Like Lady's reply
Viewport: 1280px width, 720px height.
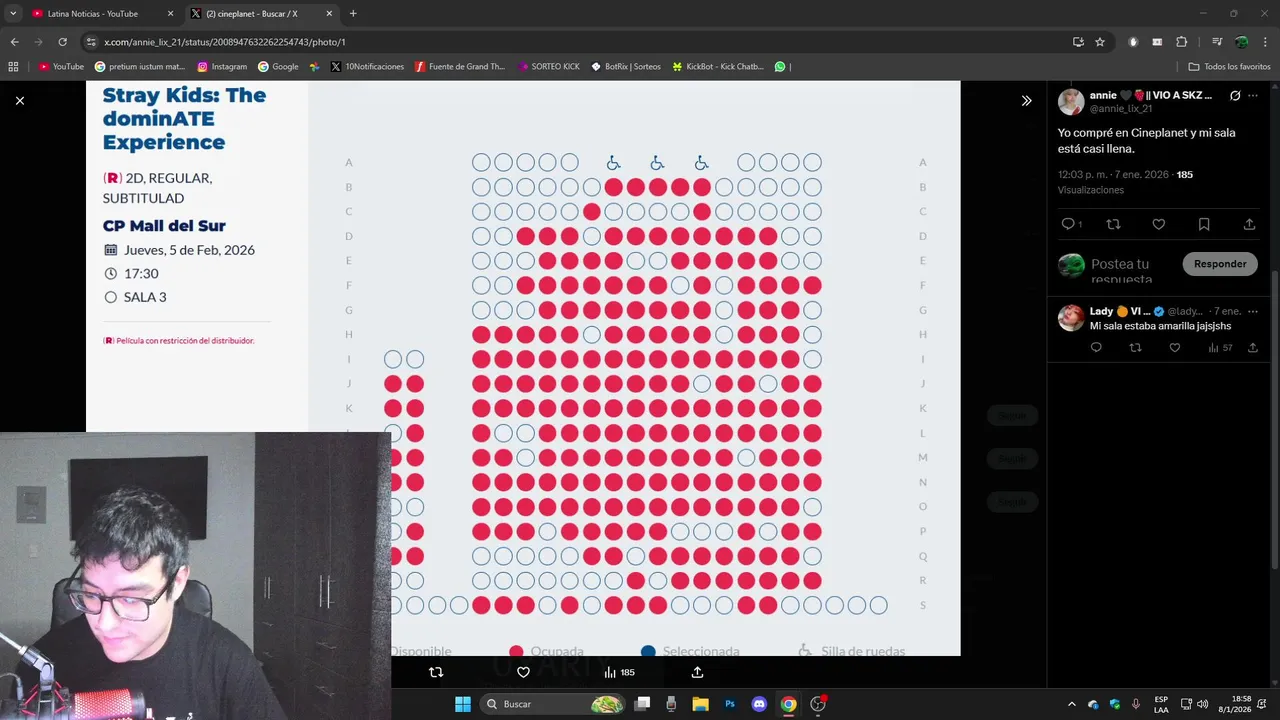pos(1174,348)
